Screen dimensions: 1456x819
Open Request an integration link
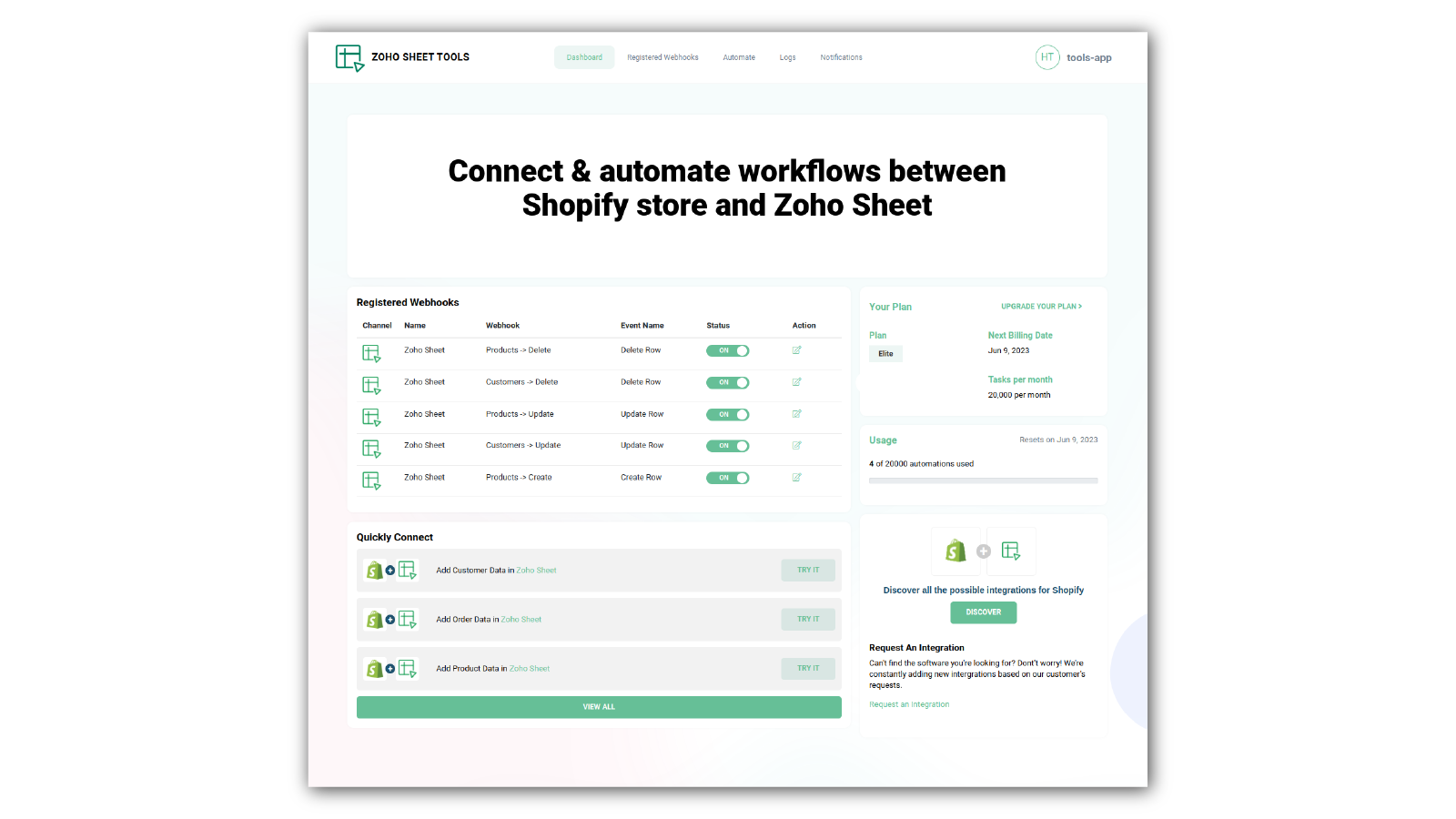[x=909, y=704]
